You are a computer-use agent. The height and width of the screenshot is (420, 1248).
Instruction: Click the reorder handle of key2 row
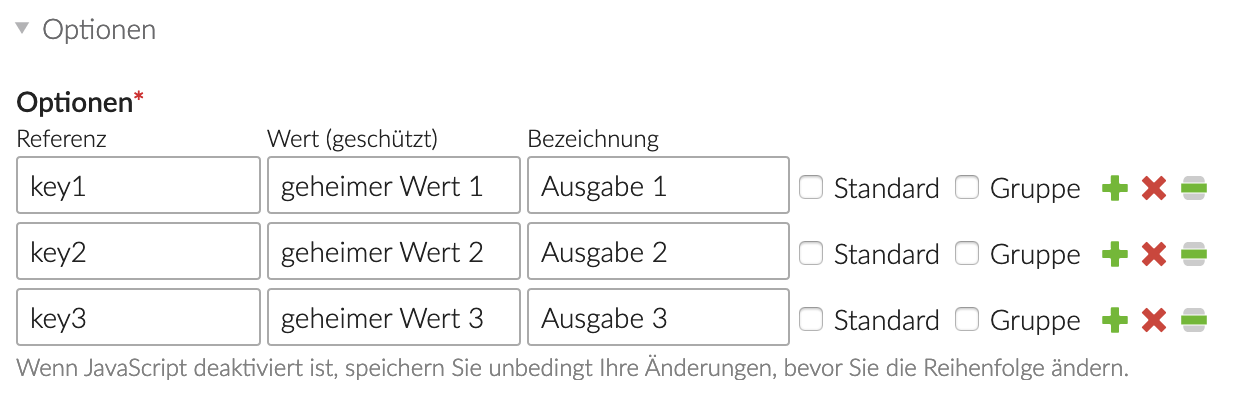point(1194,254)
